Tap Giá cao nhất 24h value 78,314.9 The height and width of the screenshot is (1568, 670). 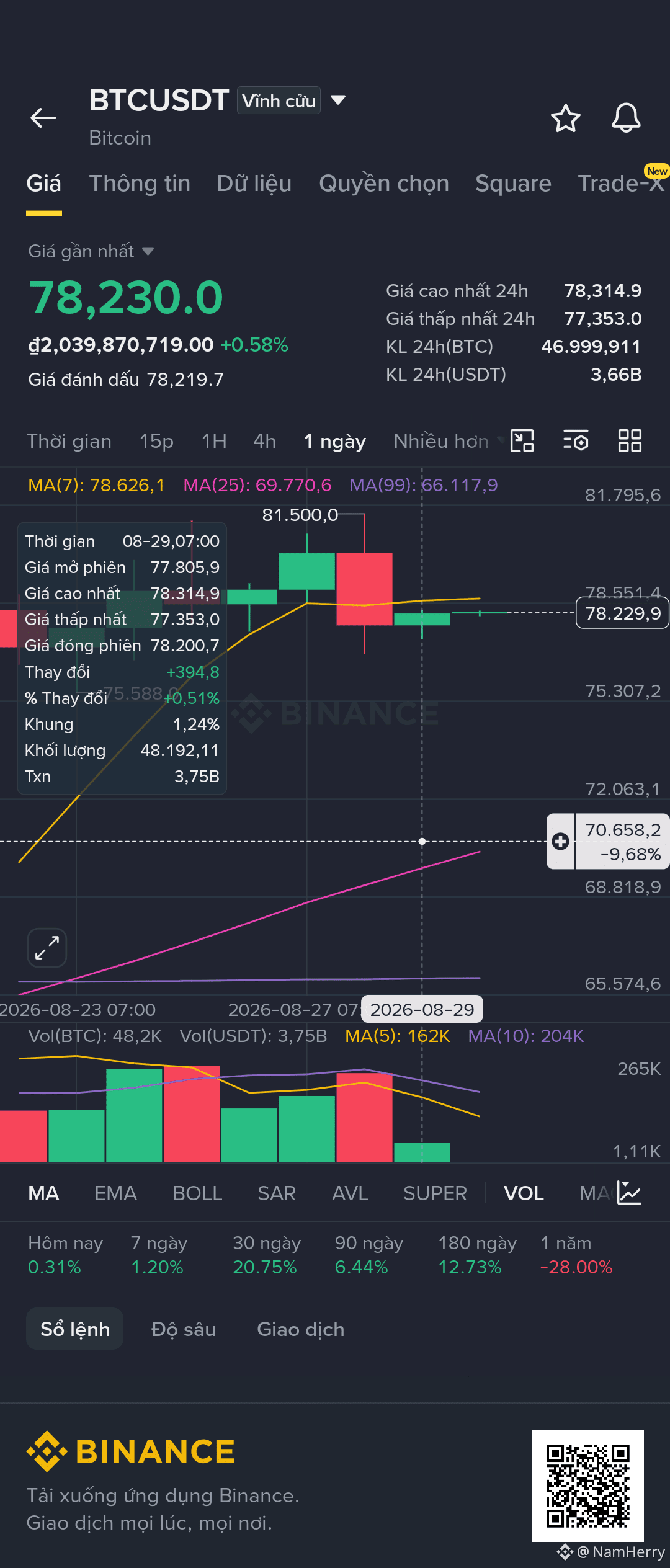point(602,290)
